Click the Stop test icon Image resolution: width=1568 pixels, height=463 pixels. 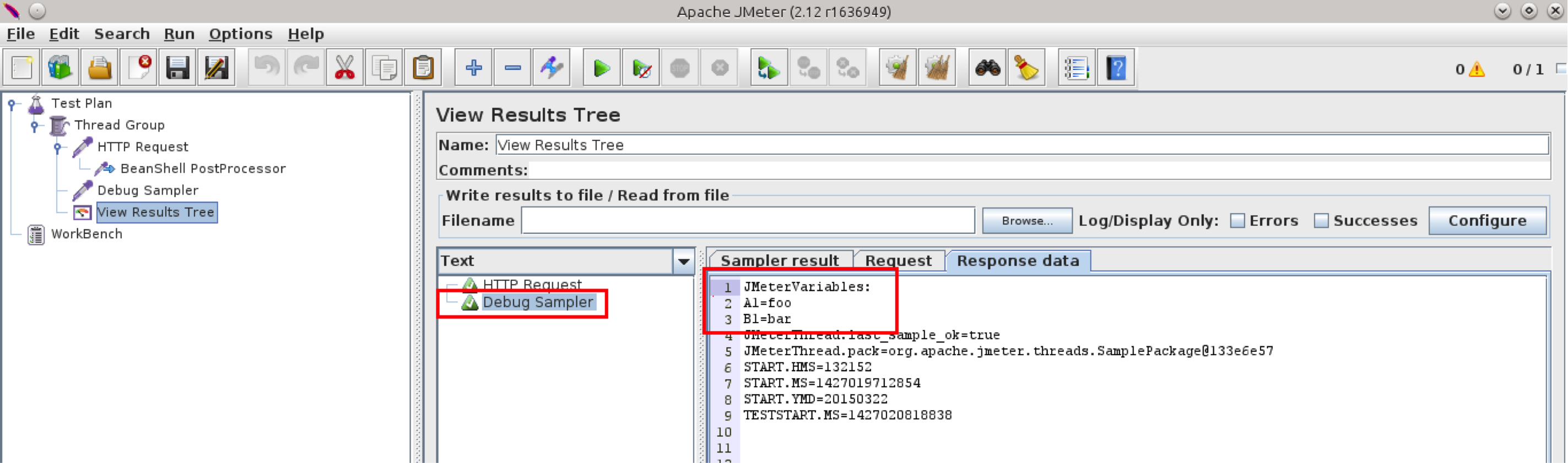click(680, 68)
